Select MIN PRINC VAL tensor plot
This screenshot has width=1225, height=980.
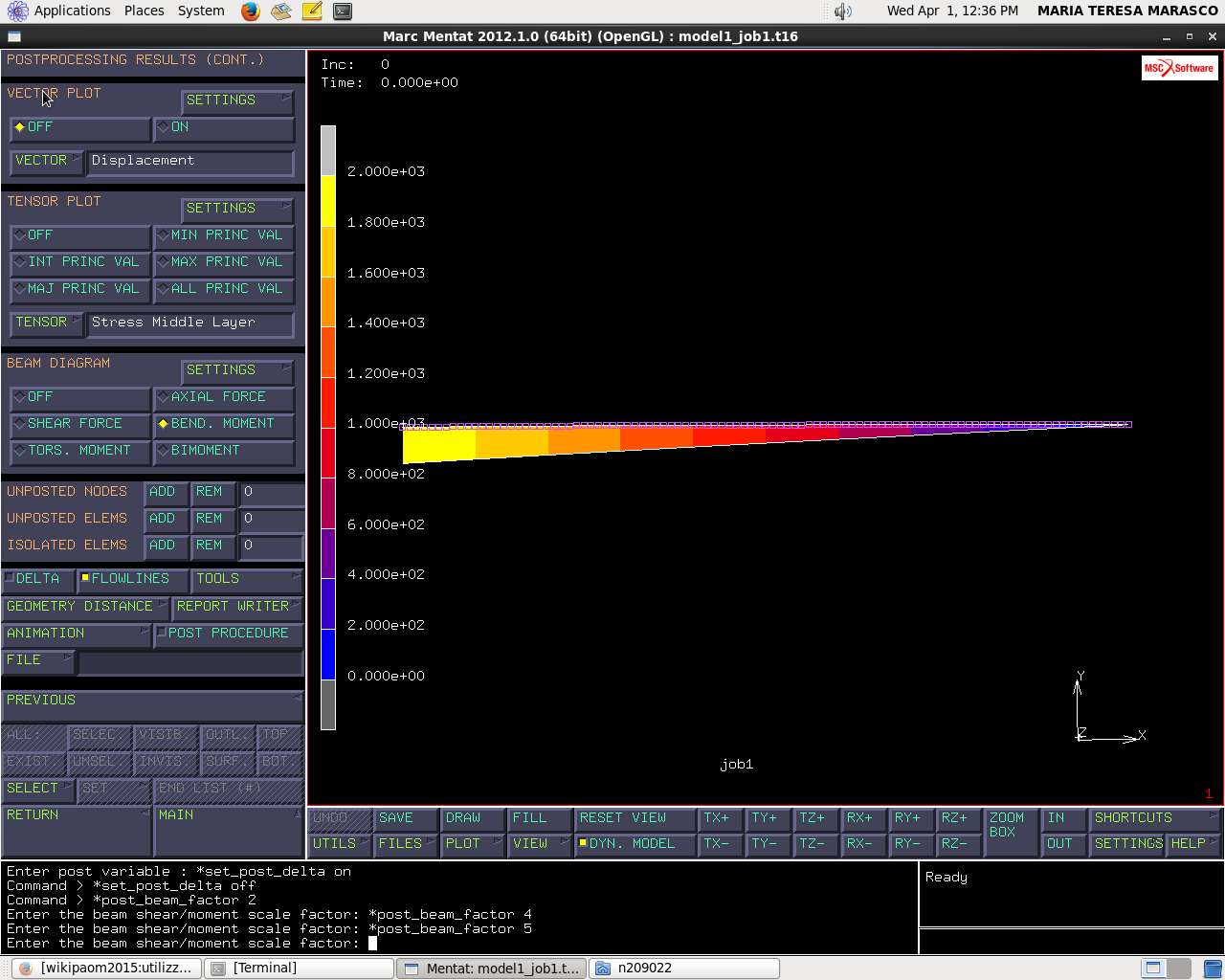coord(224,236)
